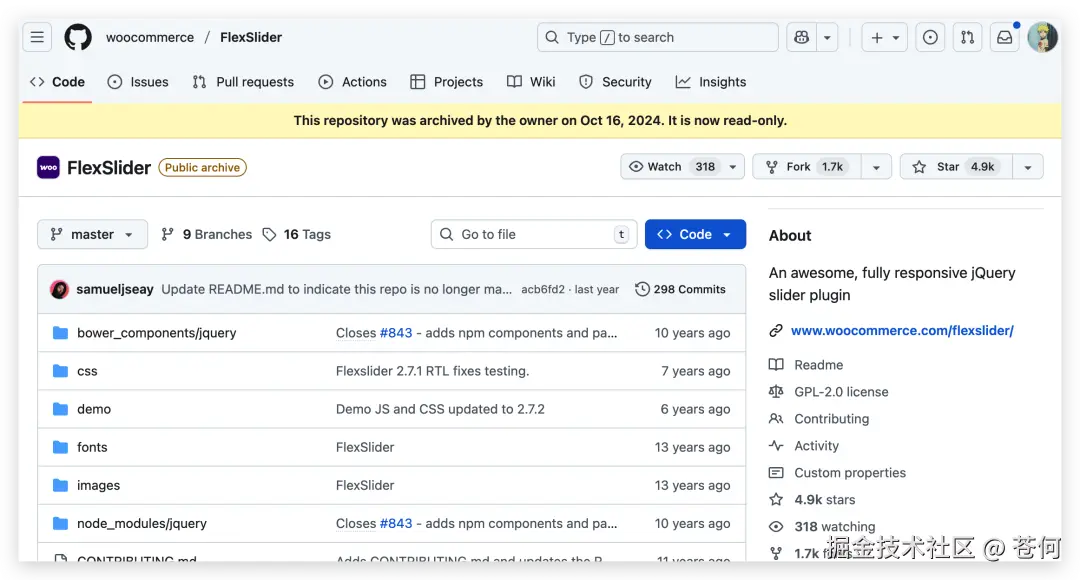This screenshot has width=1080, height=580.
Task: Open the 298 Commits history
Action: pos(680,289)
